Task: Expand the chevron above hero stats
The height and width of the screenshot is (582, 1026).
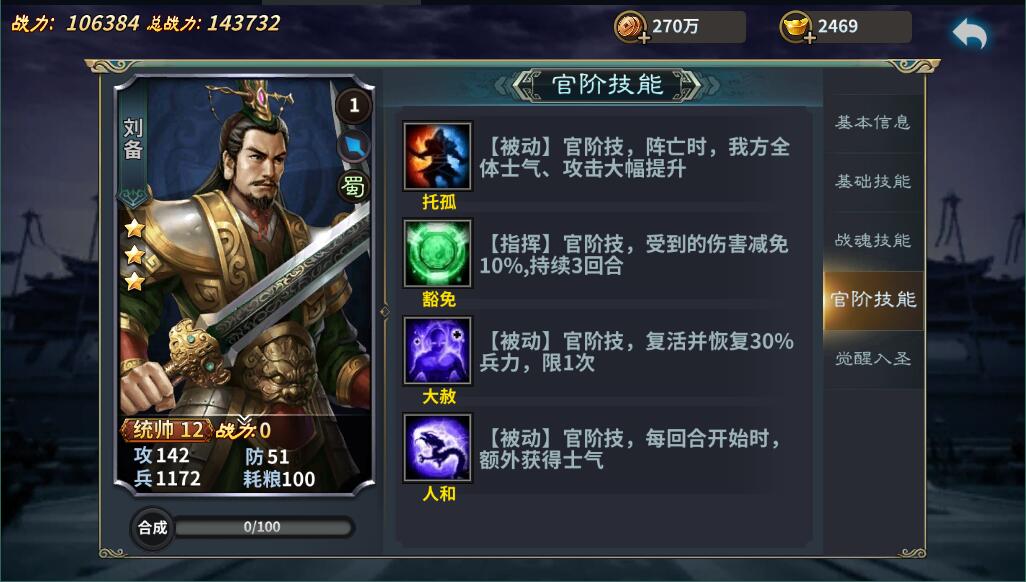Action: pyautogui.click(x=244, y=419)
